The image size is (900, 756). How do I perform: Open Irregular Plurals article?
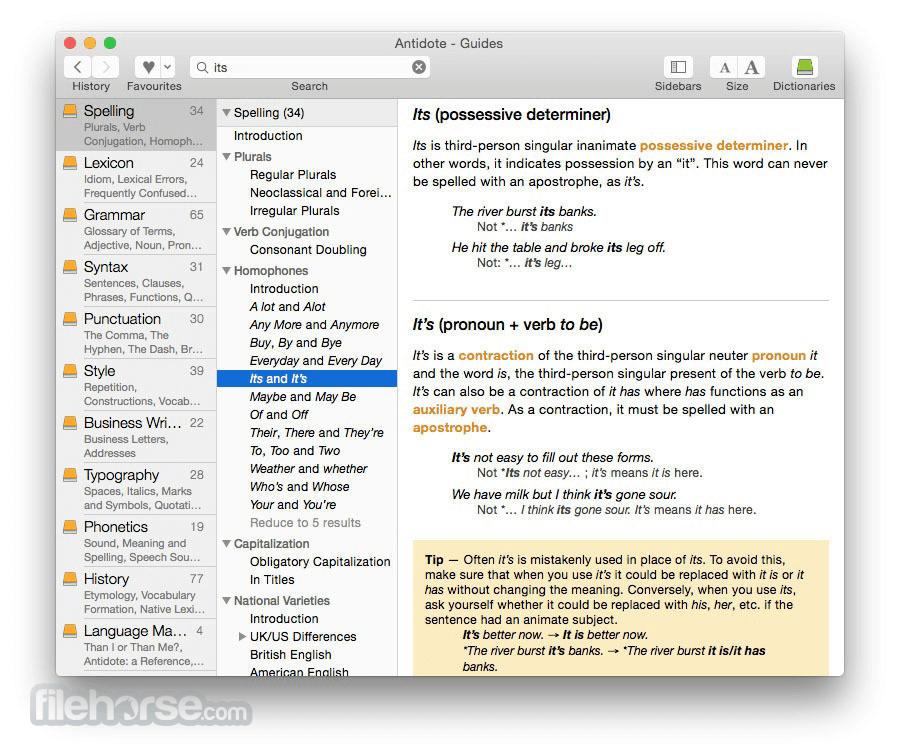(294, 211)
